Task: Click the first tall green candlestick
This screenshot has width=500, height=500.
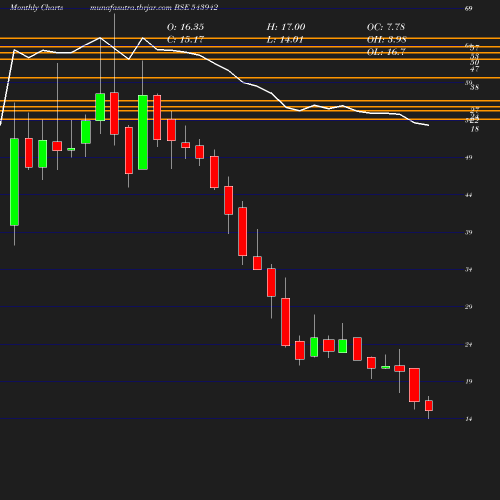Action: [14, 182]
